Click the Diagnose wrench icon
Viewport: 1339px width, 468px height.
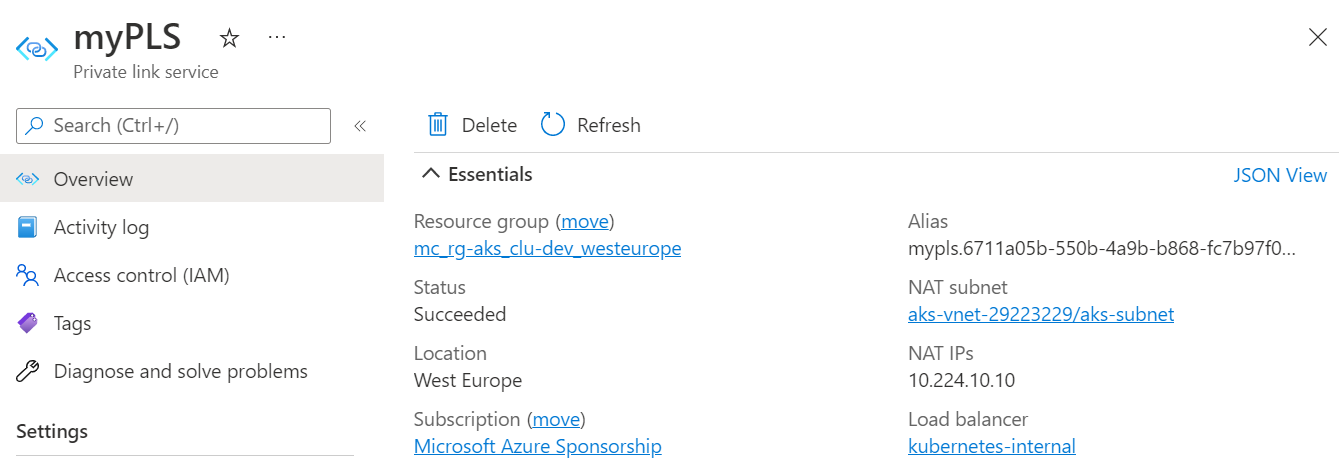click(x=27, y=372)
